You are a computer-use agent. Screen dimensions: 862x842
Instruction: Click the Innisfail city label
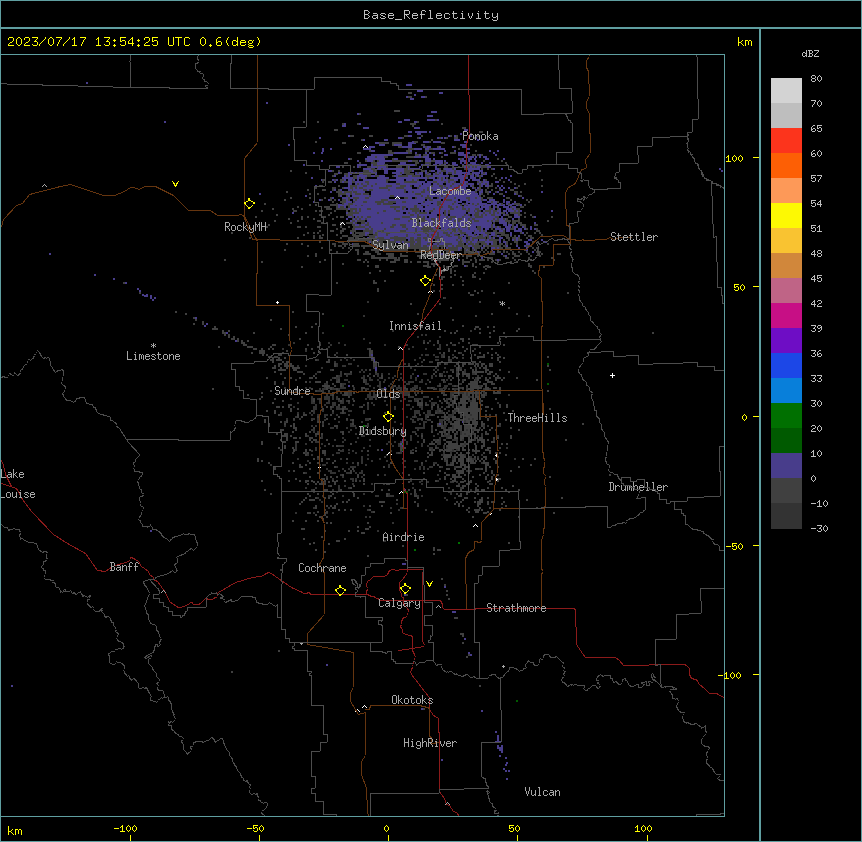click(x=416, y=326)
